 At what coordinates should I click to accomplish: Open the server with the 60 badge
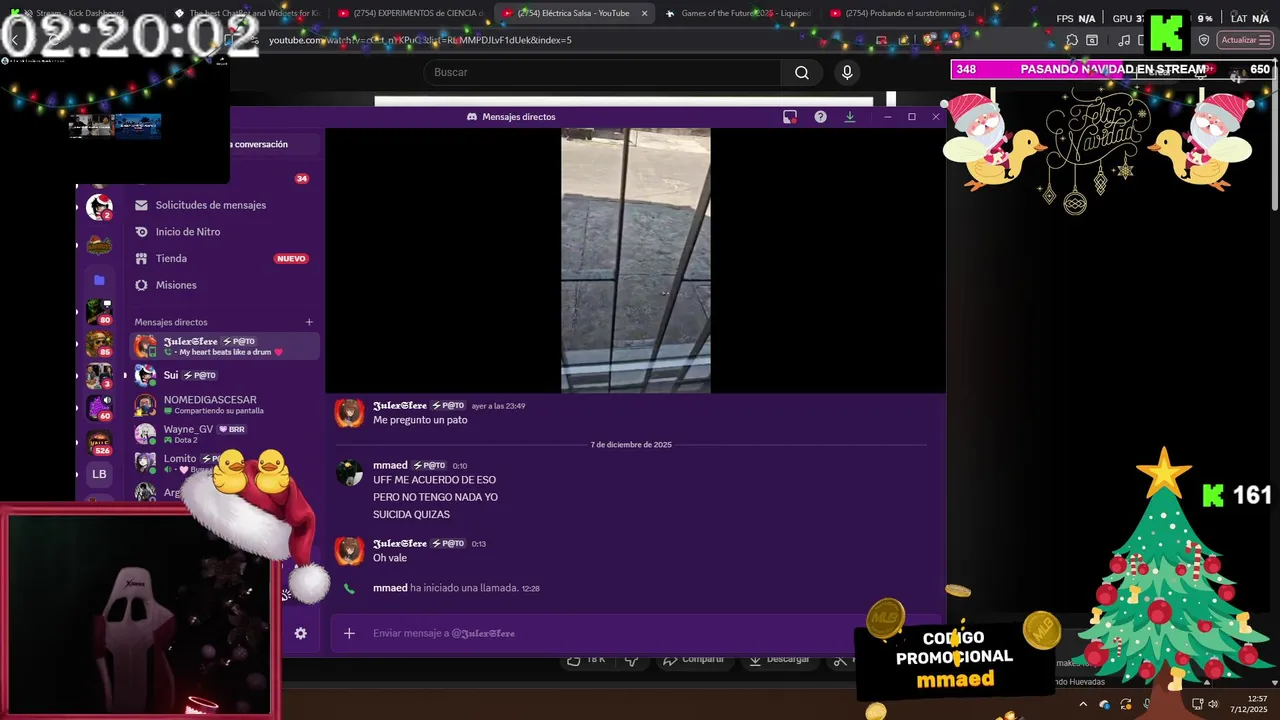(x=99, y=408)
